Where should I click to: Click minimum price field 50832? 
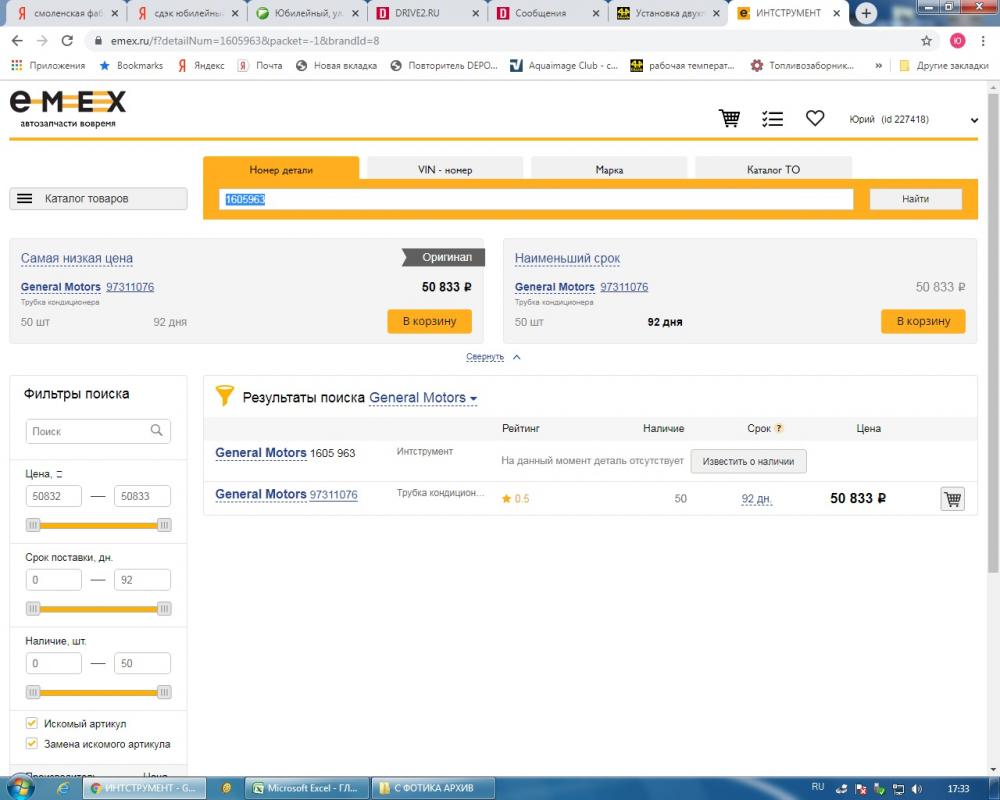tap(54, 496)
